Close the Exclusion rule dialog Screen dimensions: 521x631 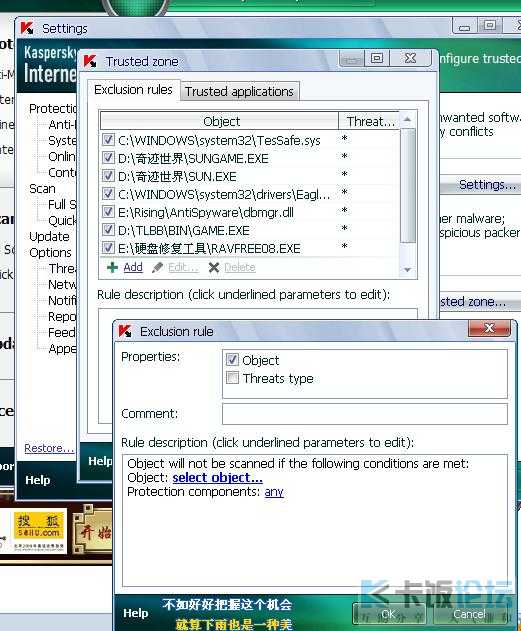pyautogui.click(x=489, y=328)
